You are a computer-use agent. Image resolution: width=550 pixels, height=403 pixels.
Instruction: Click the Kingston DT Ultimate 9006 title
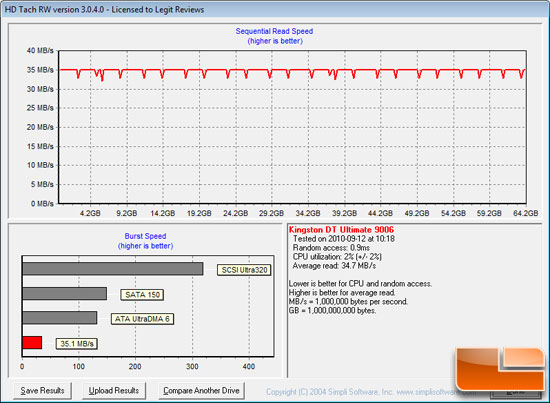coord(341,230)
